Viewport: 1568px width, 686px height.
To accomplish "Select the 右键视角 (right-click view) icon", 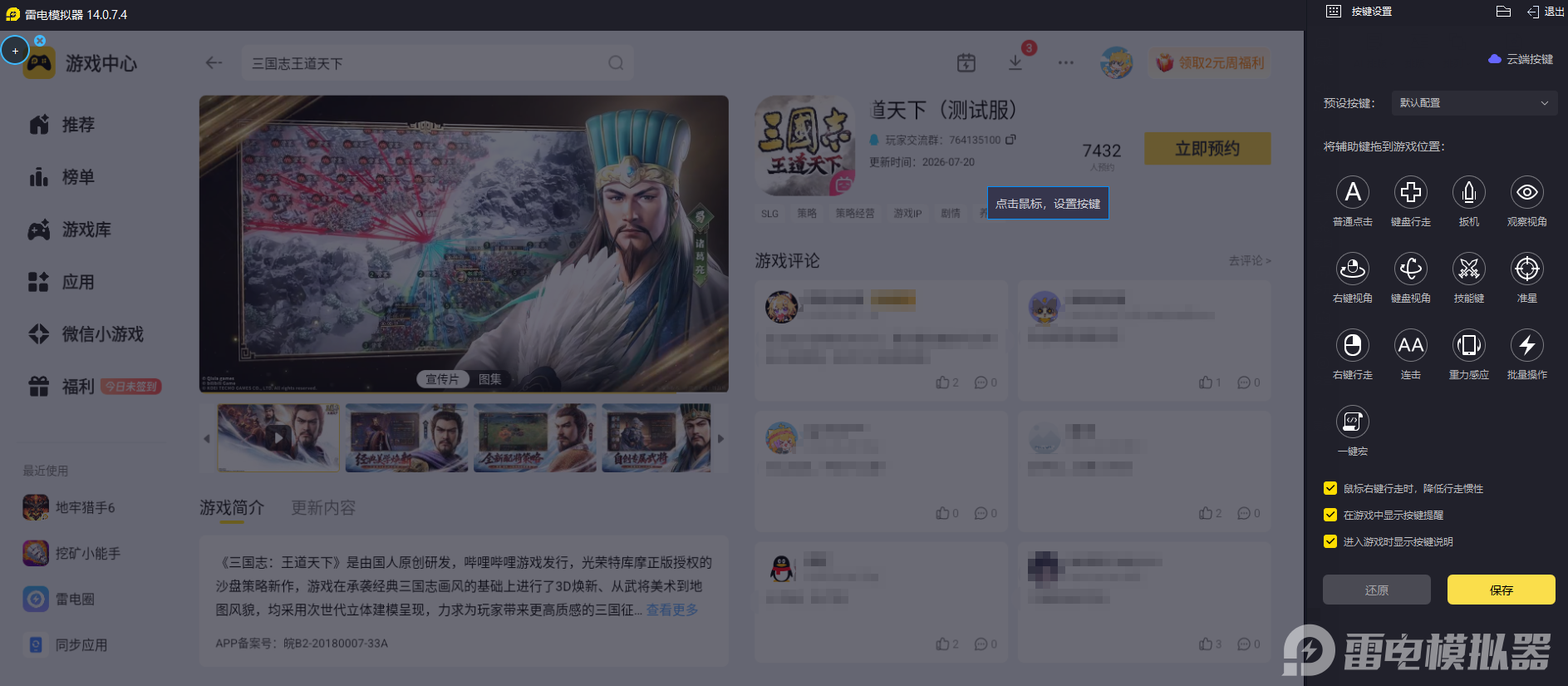I will coord(1353,269).
